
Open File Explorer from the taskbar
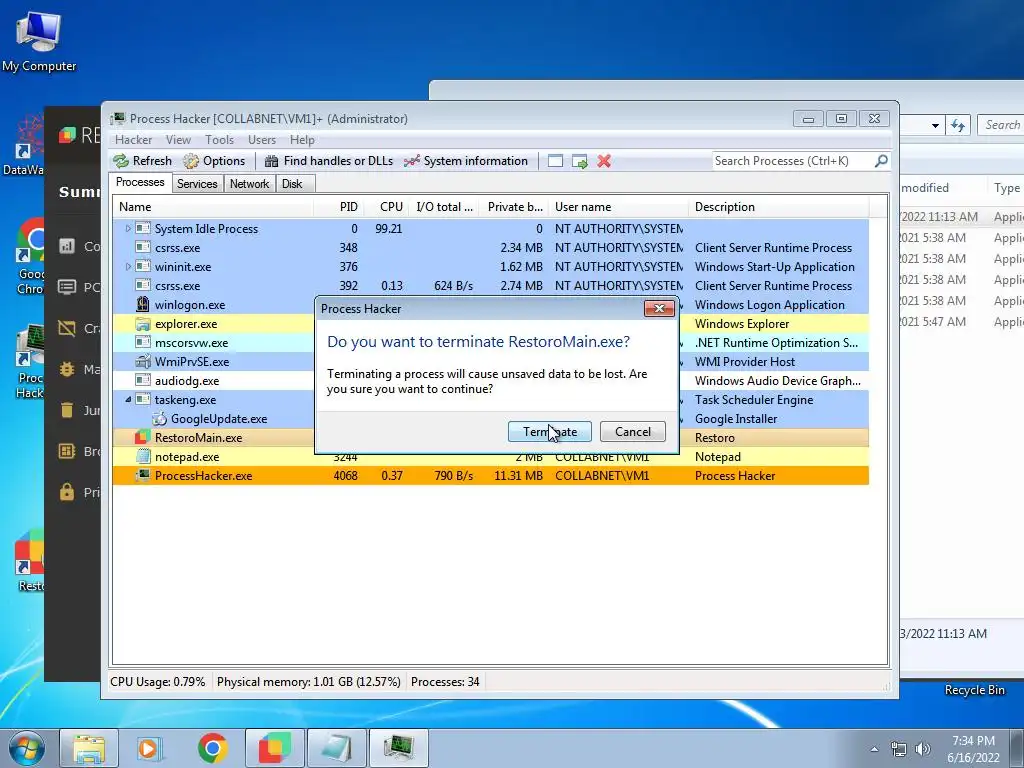click(89, 748)
